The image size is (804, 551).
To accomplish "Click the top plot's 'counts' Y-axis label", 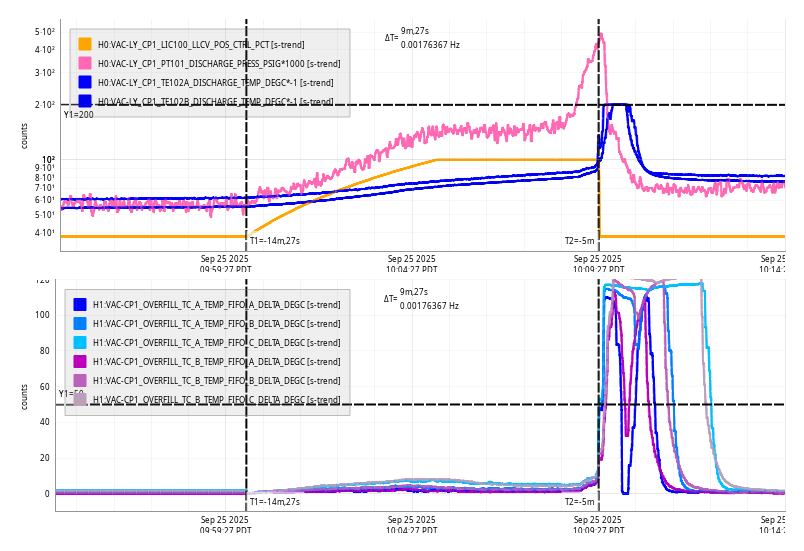I will (25, 136).
